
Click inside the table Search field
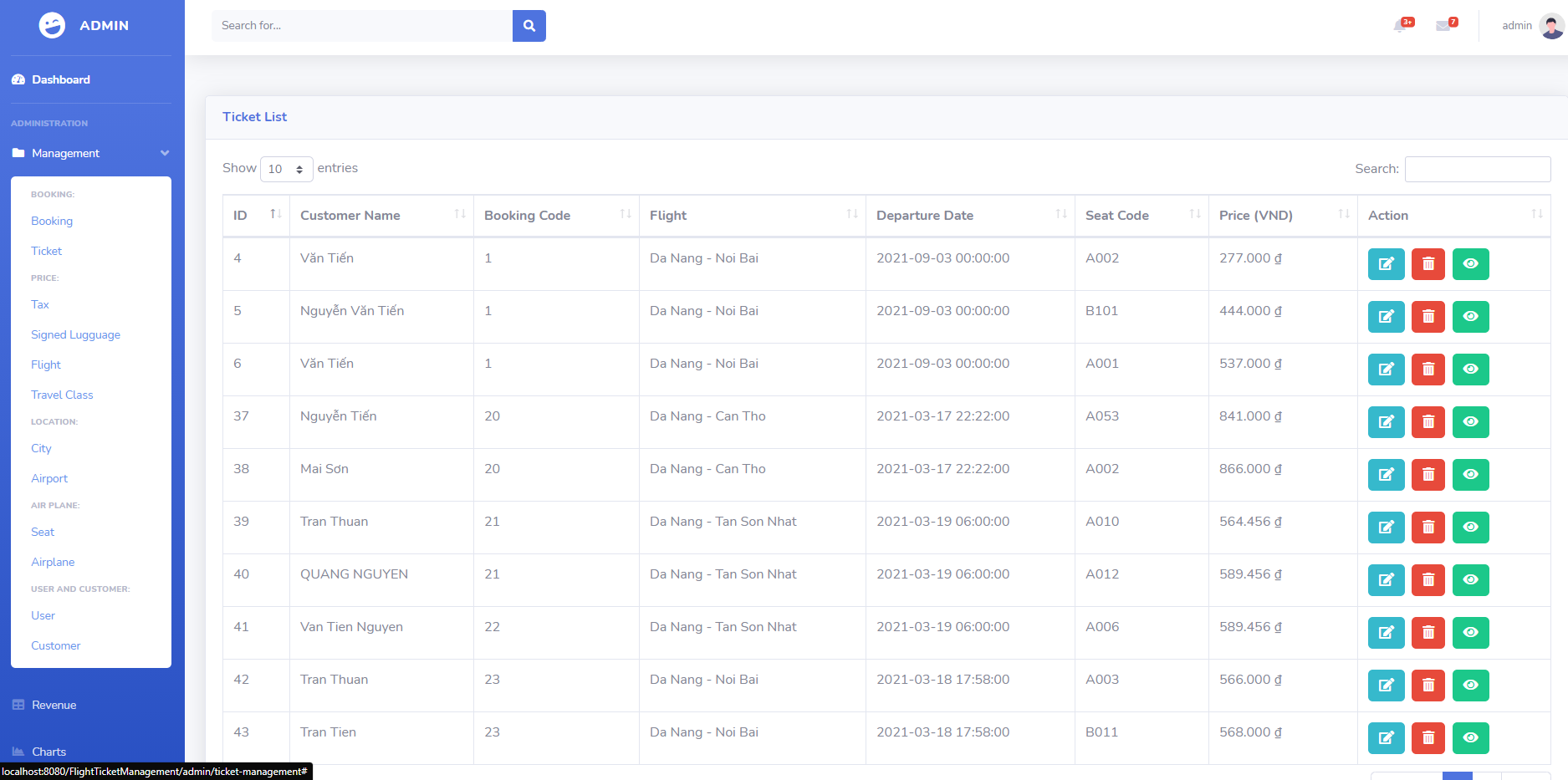[1477, 169]
